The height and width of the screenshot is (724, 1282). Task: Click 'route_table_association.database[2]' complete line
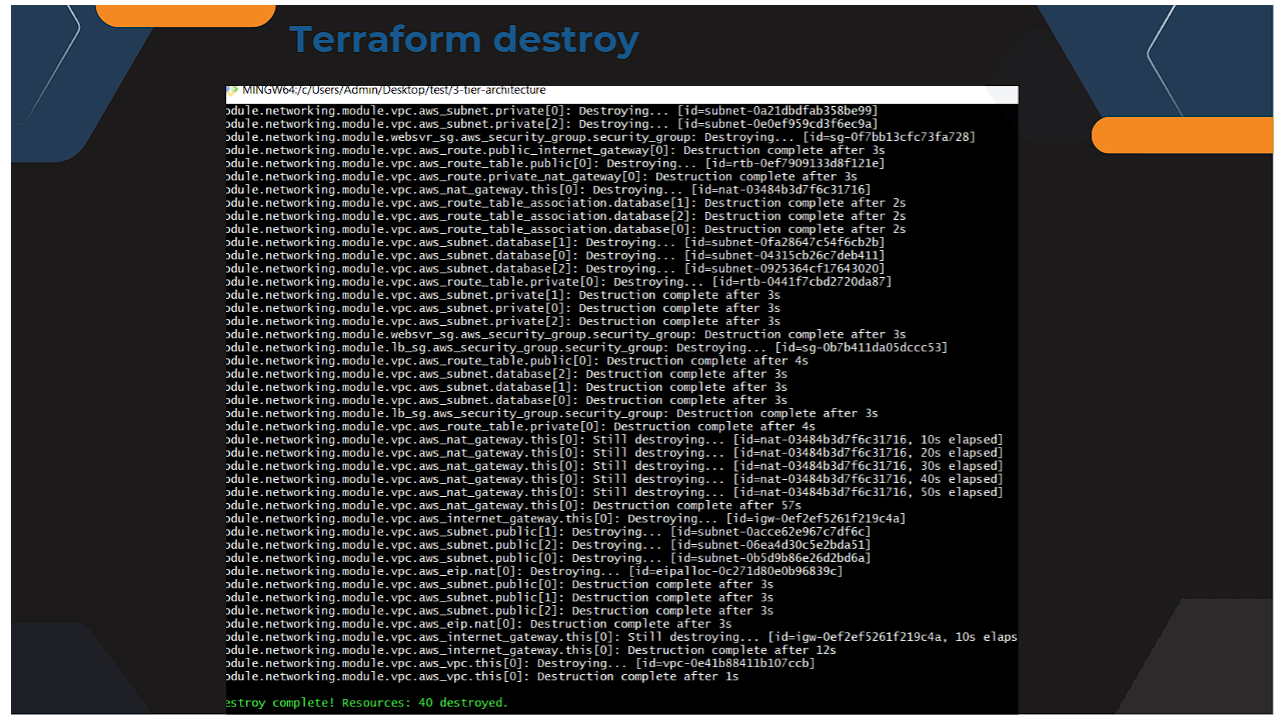click(567, 216)
